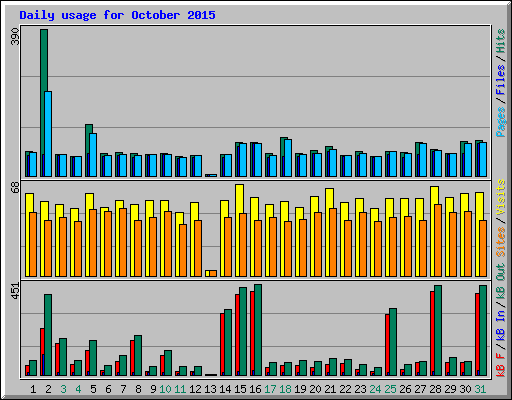Screen dimensions: 512x400
Task: Click the 68 axis value
Action: click(15, 187)
